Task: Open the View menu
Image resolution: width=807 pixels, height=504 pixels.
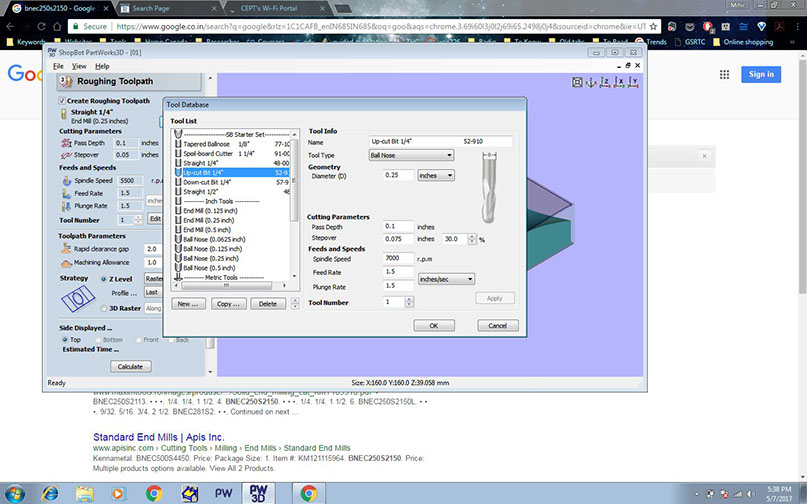Action: click(x=79, y=66)
